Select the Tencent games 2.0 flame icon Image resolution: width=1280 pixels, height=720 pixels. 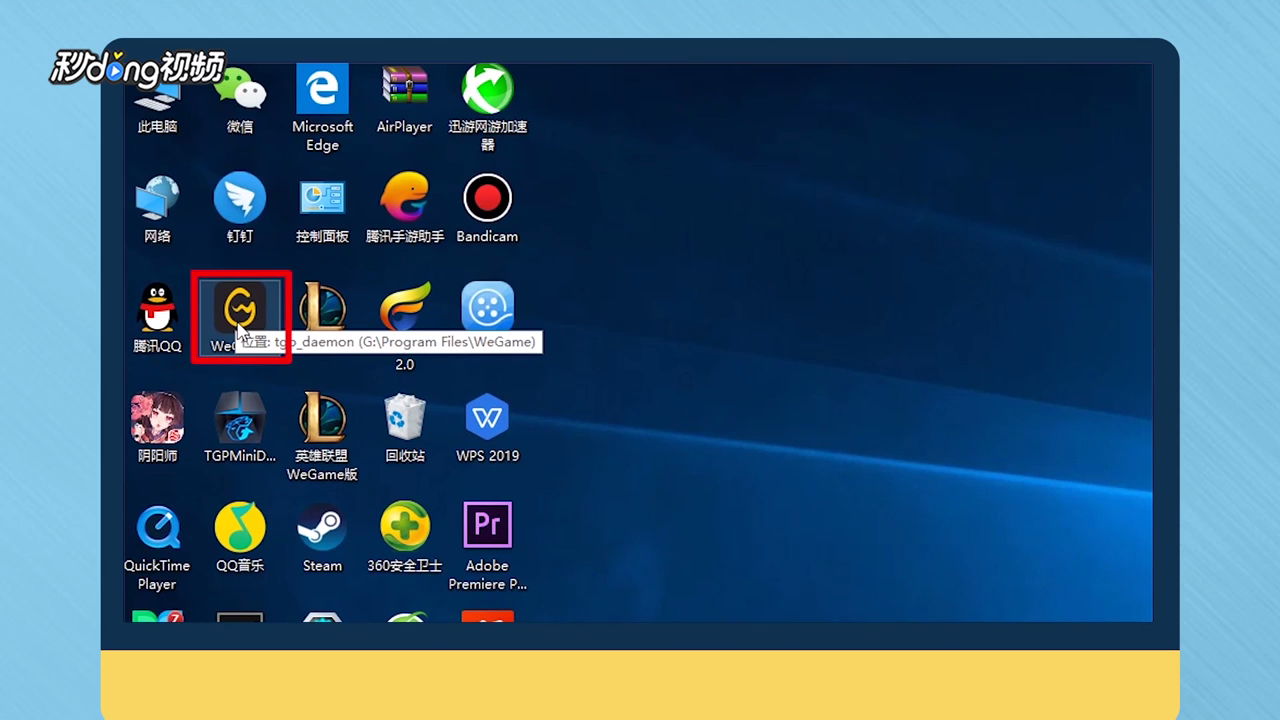404,307
